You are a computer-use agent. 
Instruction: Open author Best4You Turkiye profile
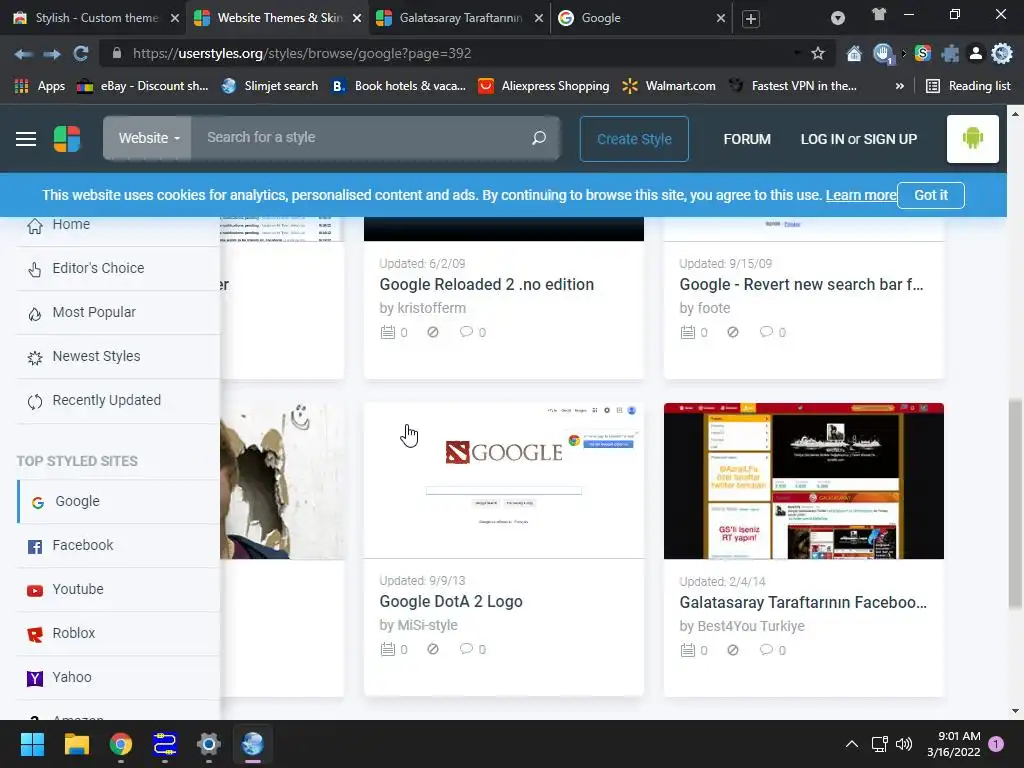pos(751,626)
